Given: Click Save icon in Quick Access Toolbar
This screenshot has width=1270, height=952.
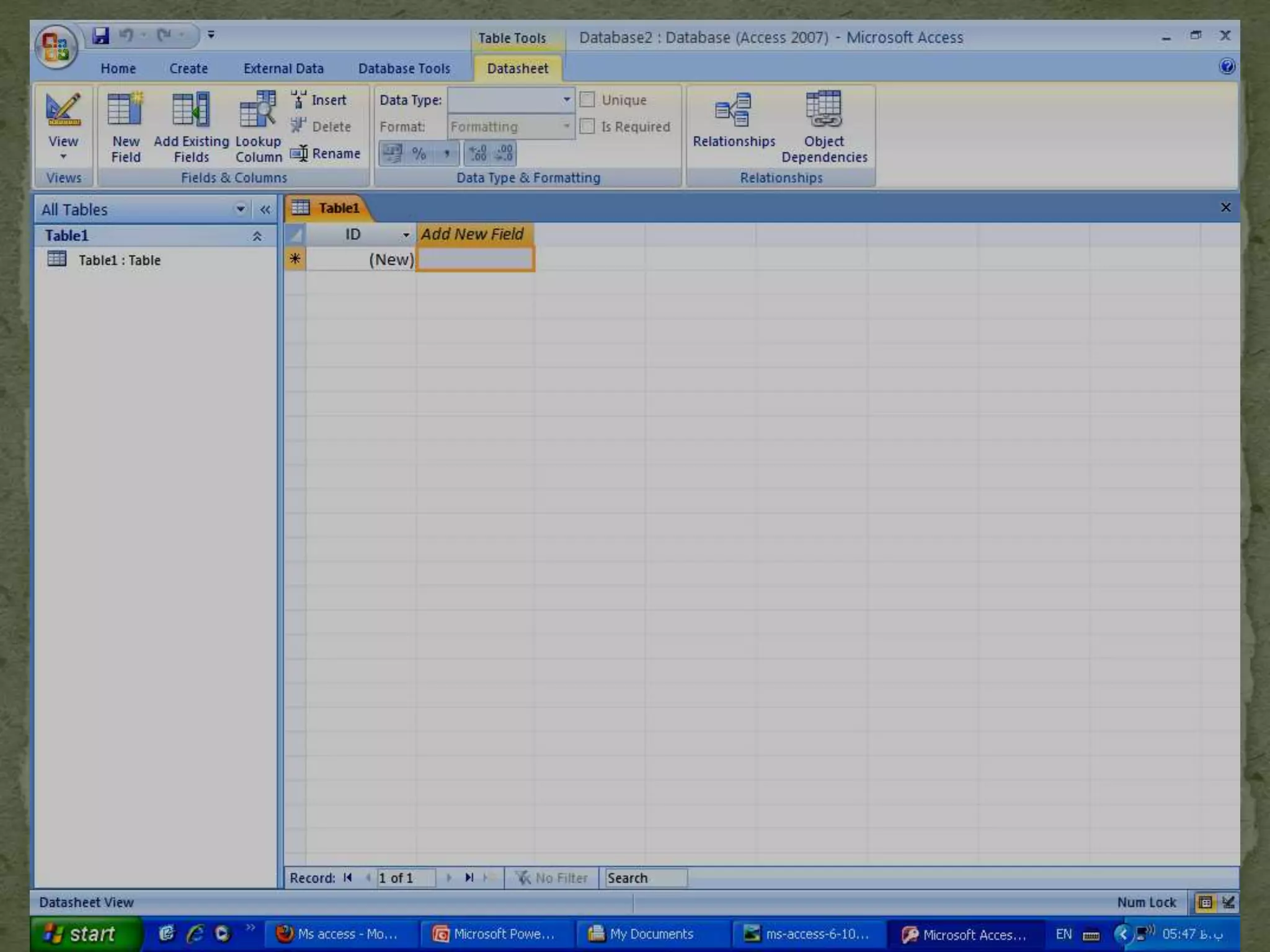Looking at the screenshot, I should (x=101, y=35).
